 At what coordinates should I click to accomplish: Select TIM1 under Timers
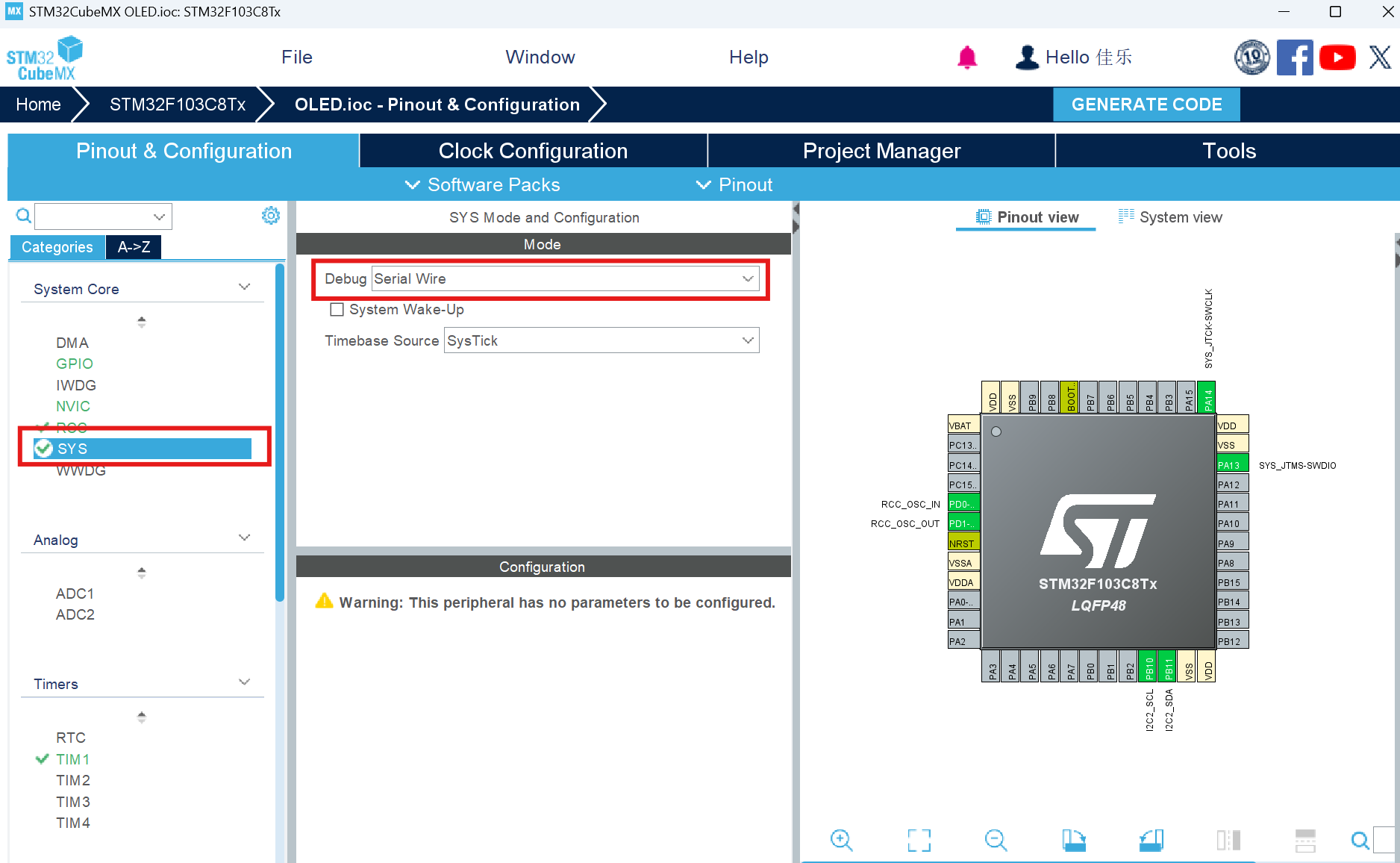[x=73, y=759]
